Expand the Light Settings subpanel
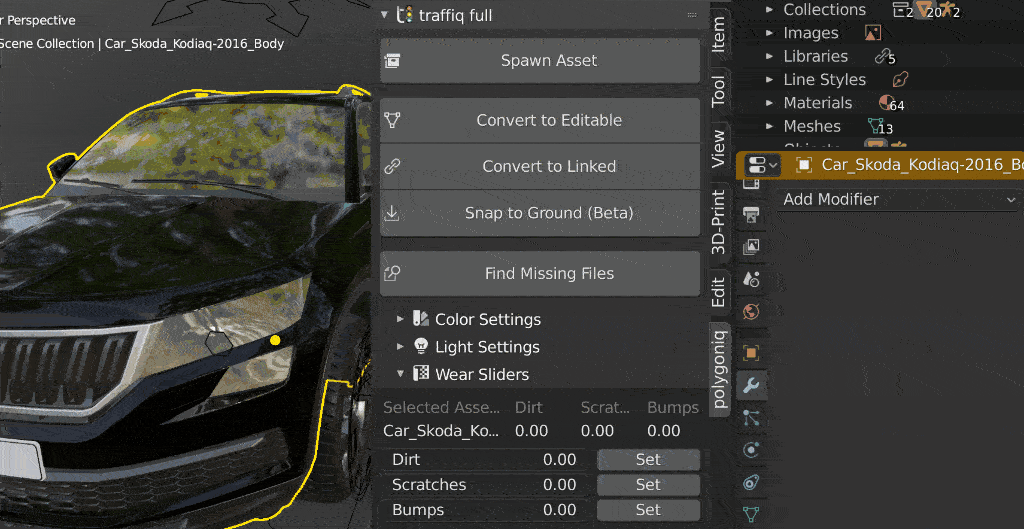This screenshot has width=1024, height=529. pos(400,347)
